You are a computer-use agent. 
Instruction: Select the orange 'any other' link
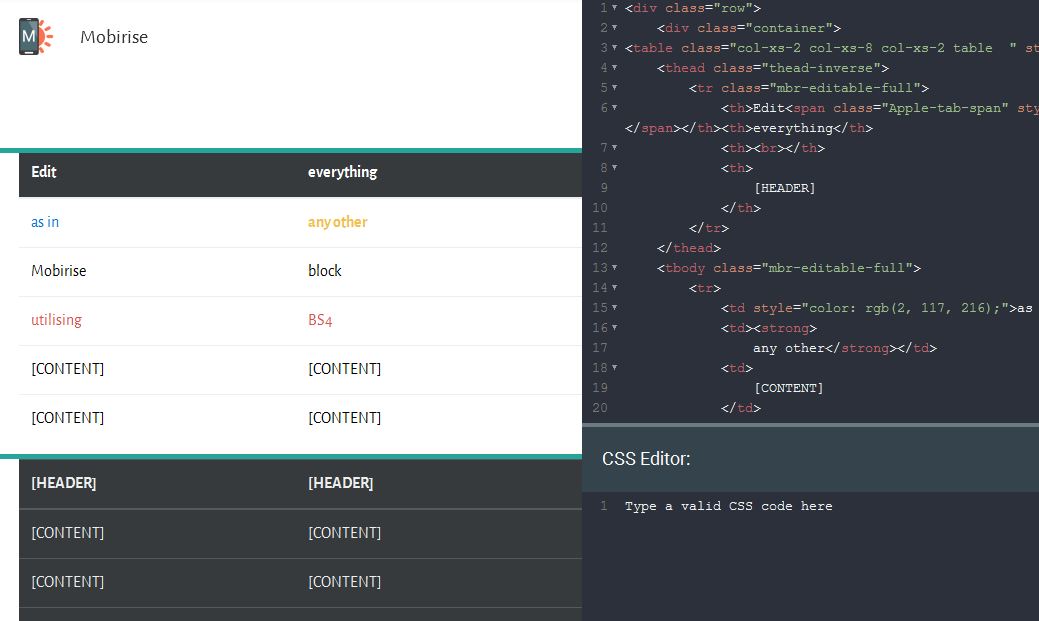(x=337, y=222)
